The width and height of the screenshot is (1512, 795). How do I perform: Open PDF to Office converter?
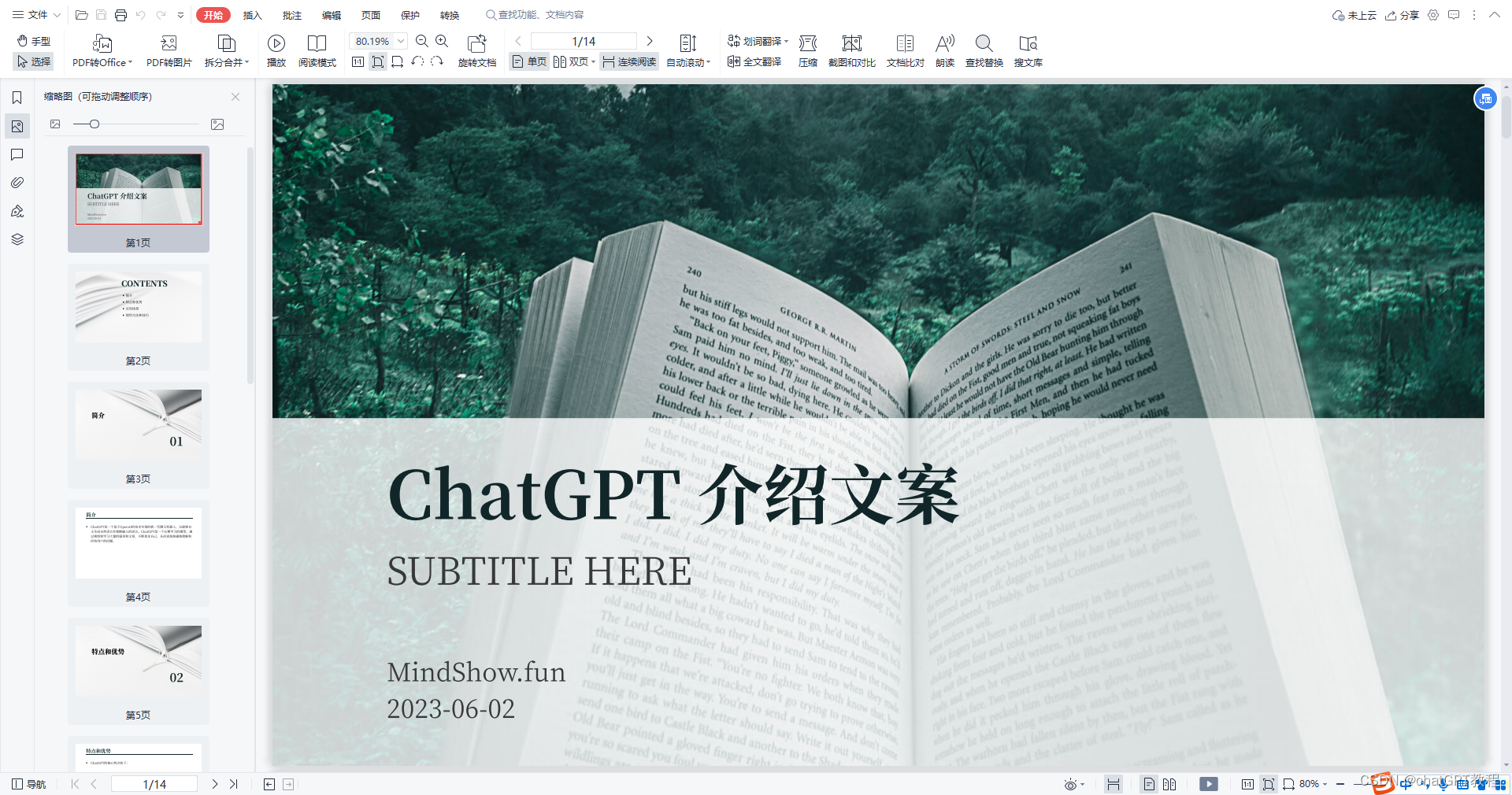tap(102, 51)
